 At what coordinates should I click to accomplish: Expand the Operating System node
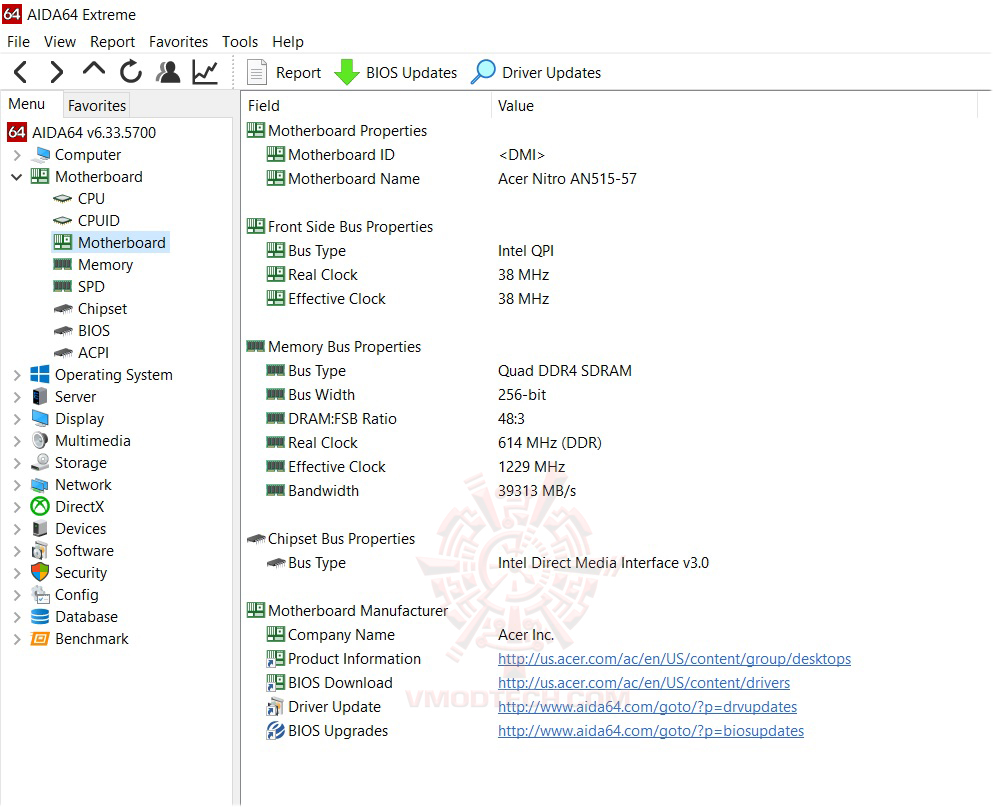coord(17,375)
